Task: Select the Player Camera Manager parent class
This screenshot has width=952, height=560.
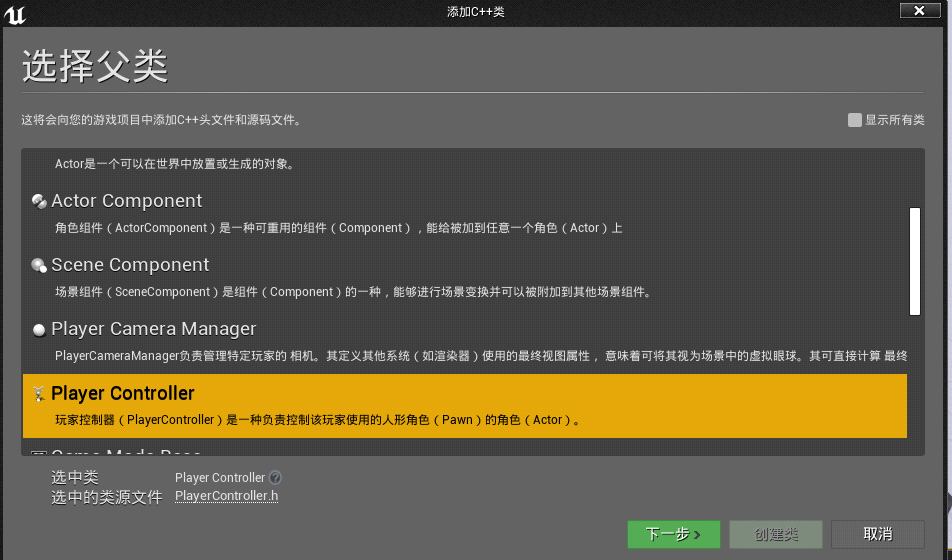Action: [x=464, y=342]
